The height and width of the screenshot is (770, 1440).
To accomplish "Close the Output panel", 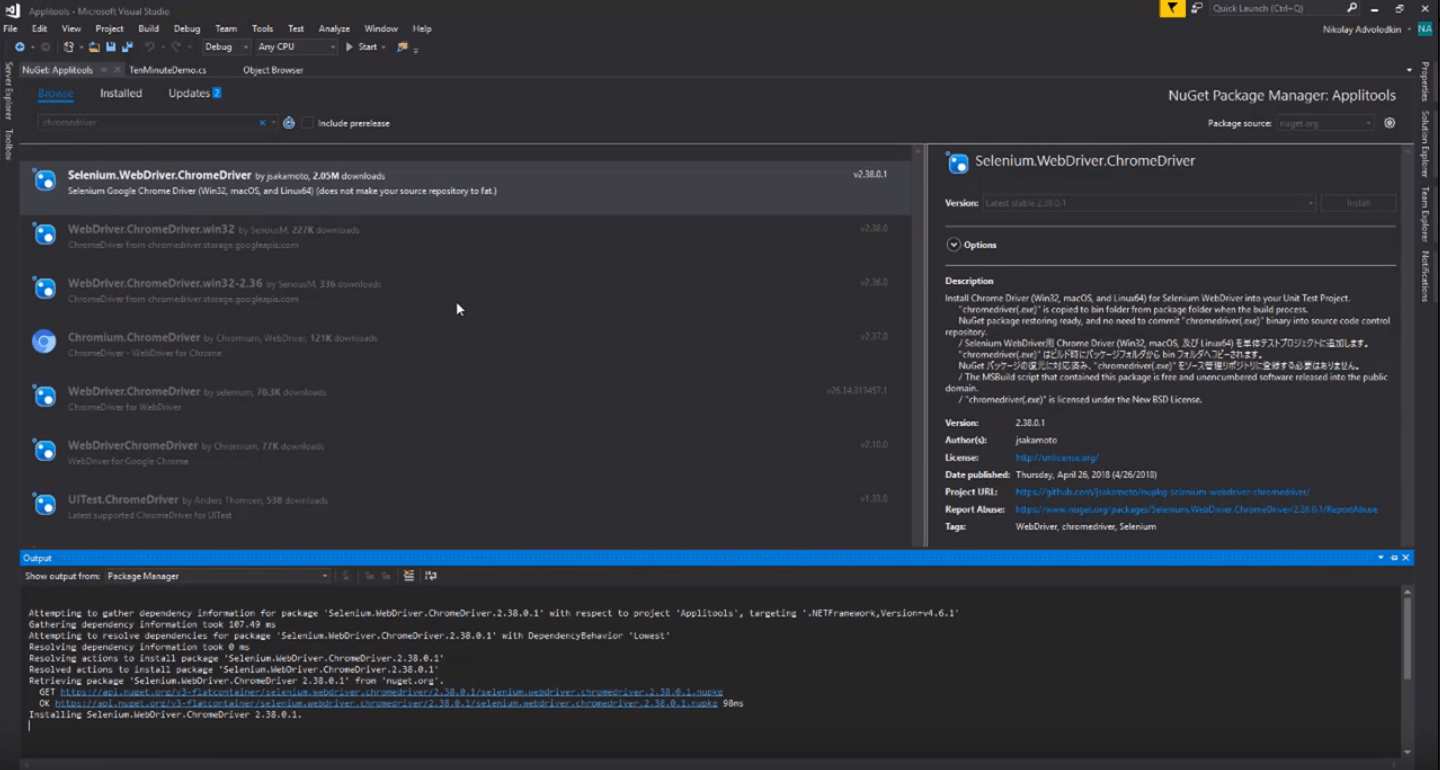I will point(1405,558).
